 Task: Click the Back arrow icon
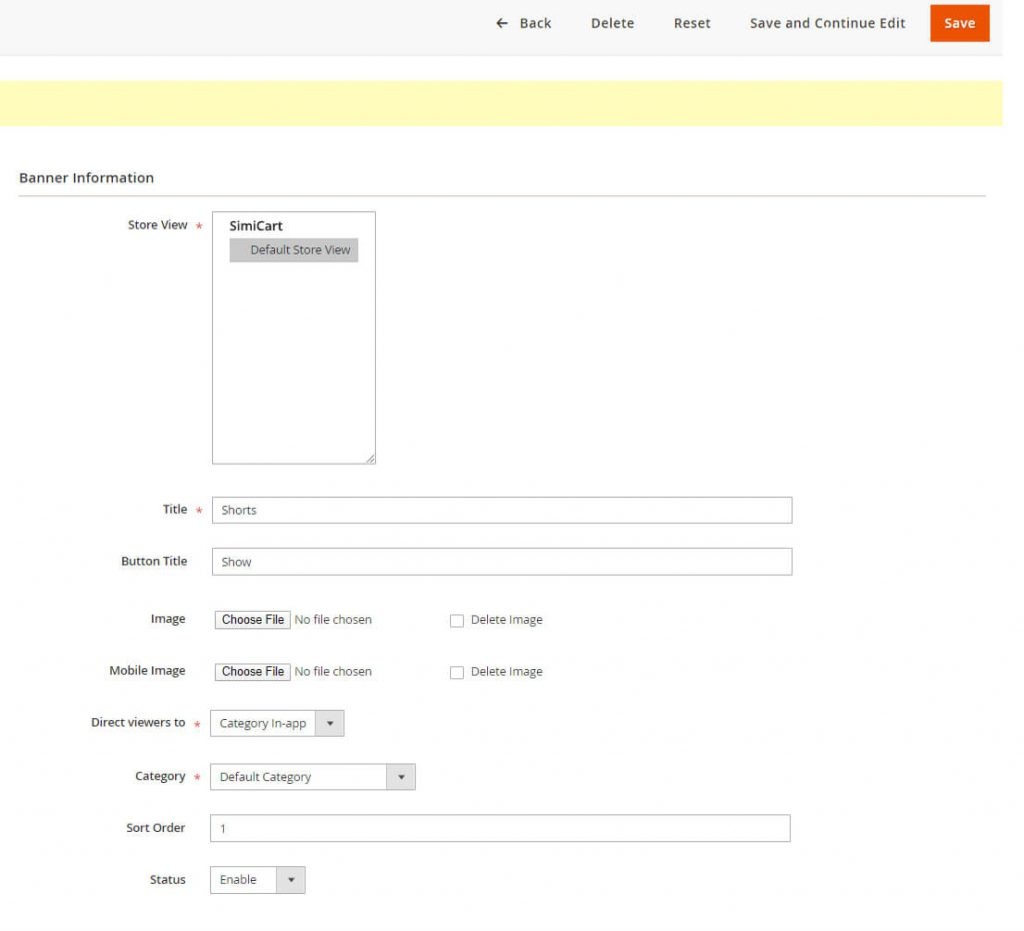tap(502, 24)
